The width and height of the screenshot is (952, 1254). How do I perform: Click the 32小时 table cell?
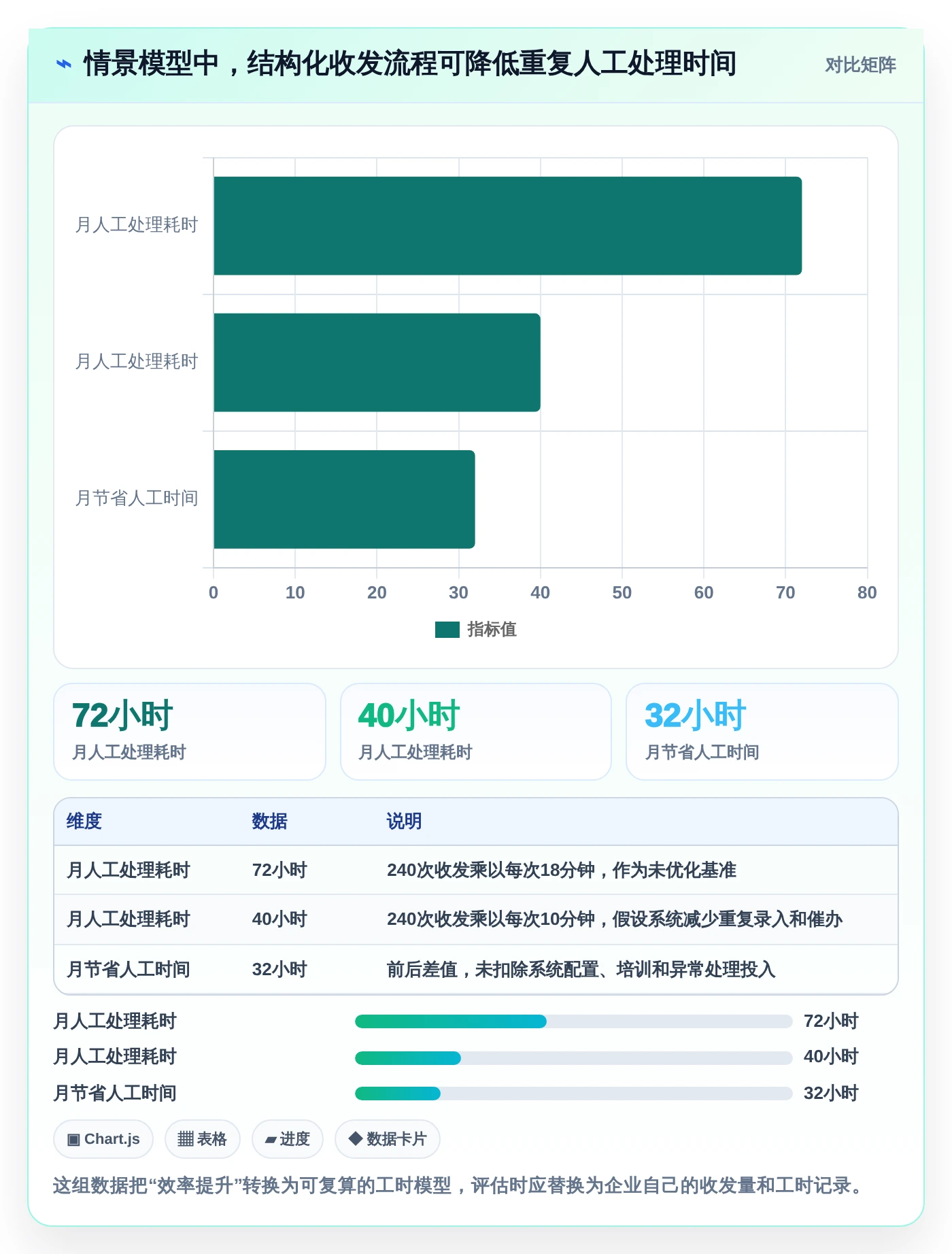click(279, 970)
